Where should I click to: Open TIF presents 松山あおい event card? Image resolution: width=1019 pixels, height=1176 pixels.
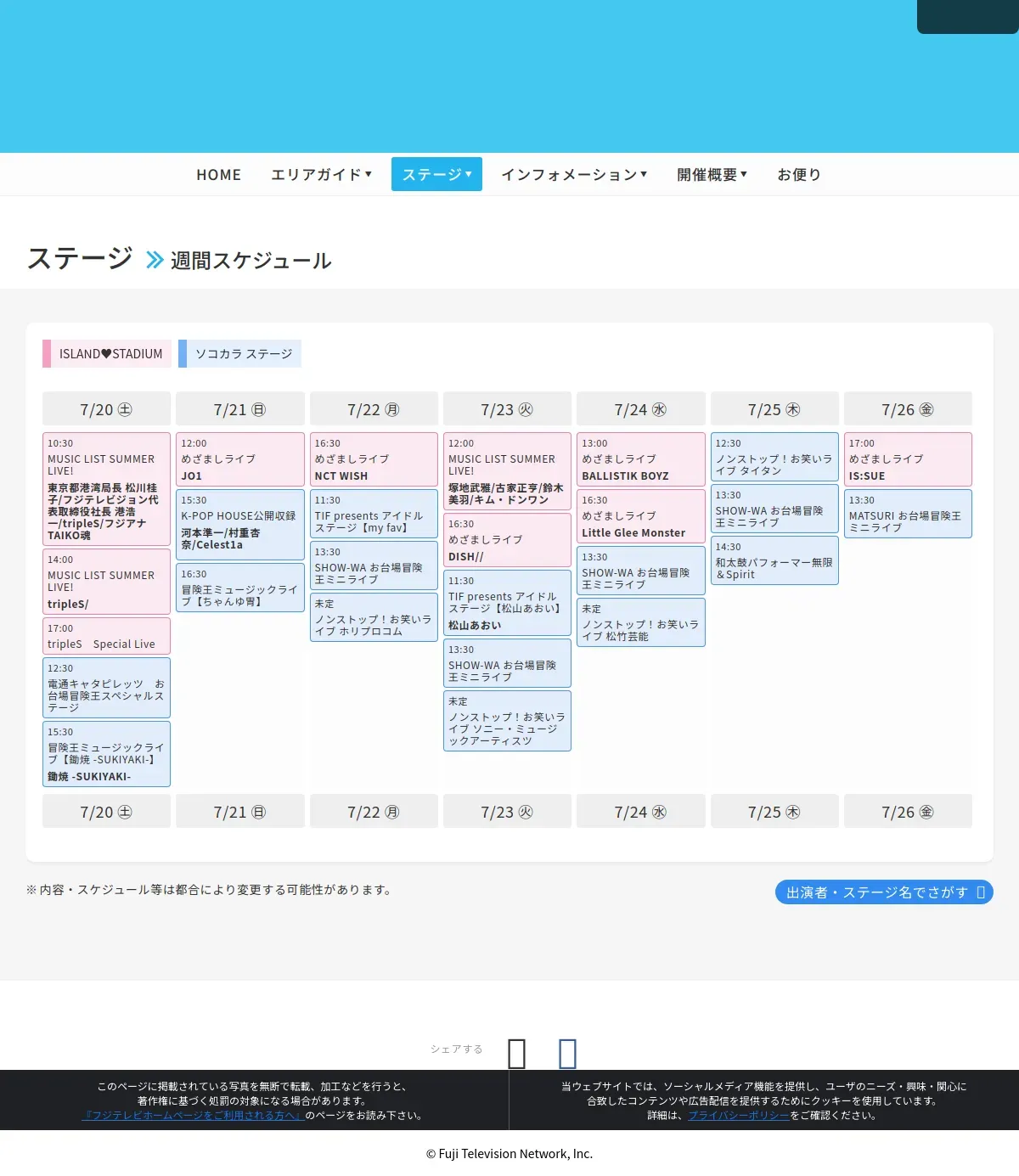coord(507,603)
